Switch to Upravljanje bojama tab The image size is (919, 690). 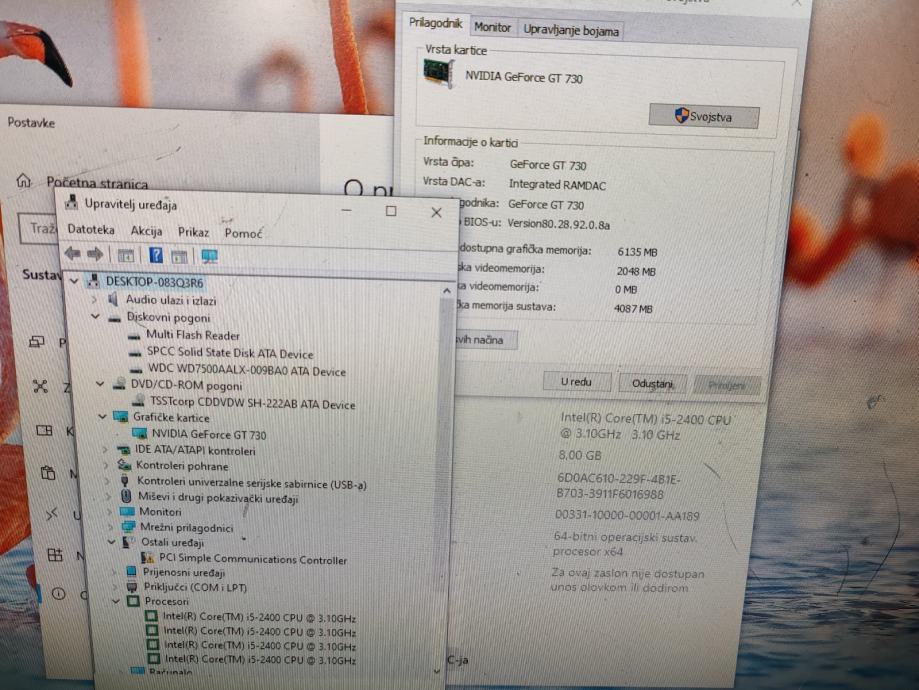[571, 30]
